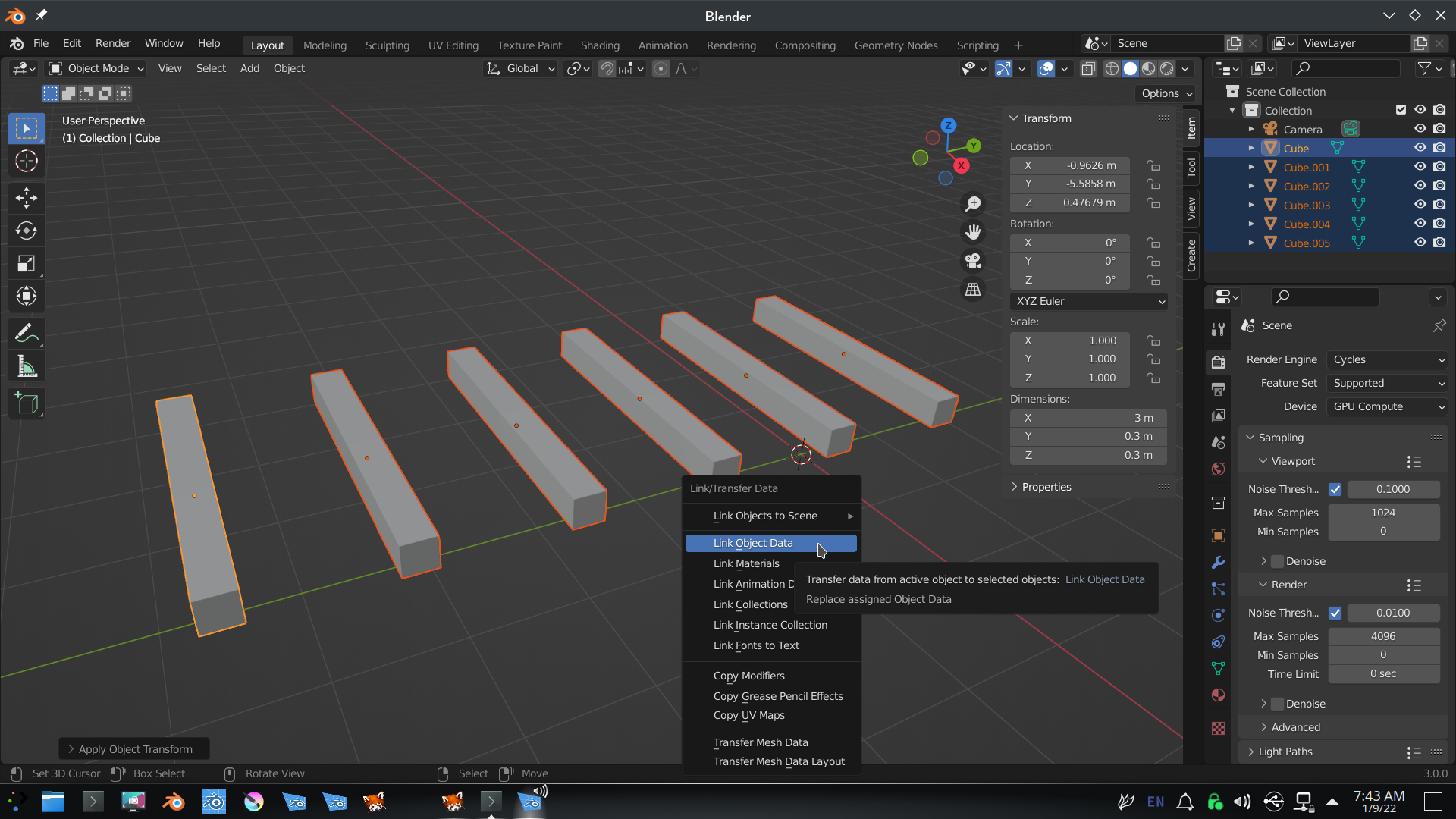This screenshot has height=819, width=1456.
Task: Switch to the Shading workspace tab
Action: 599,45
